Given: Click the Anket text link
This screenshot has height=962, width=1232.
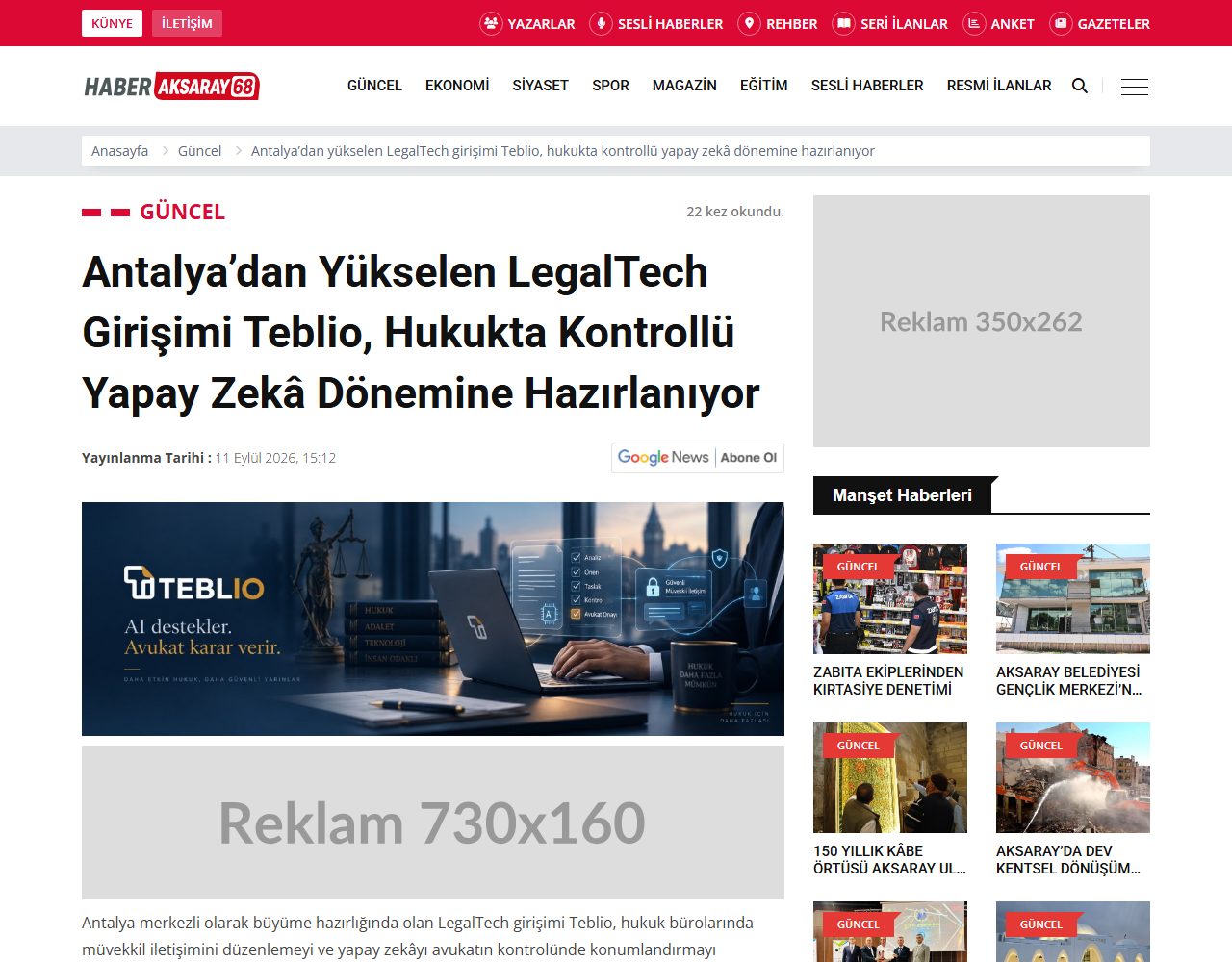Looking at the screenshot, I should click(x=1013, y=24).
